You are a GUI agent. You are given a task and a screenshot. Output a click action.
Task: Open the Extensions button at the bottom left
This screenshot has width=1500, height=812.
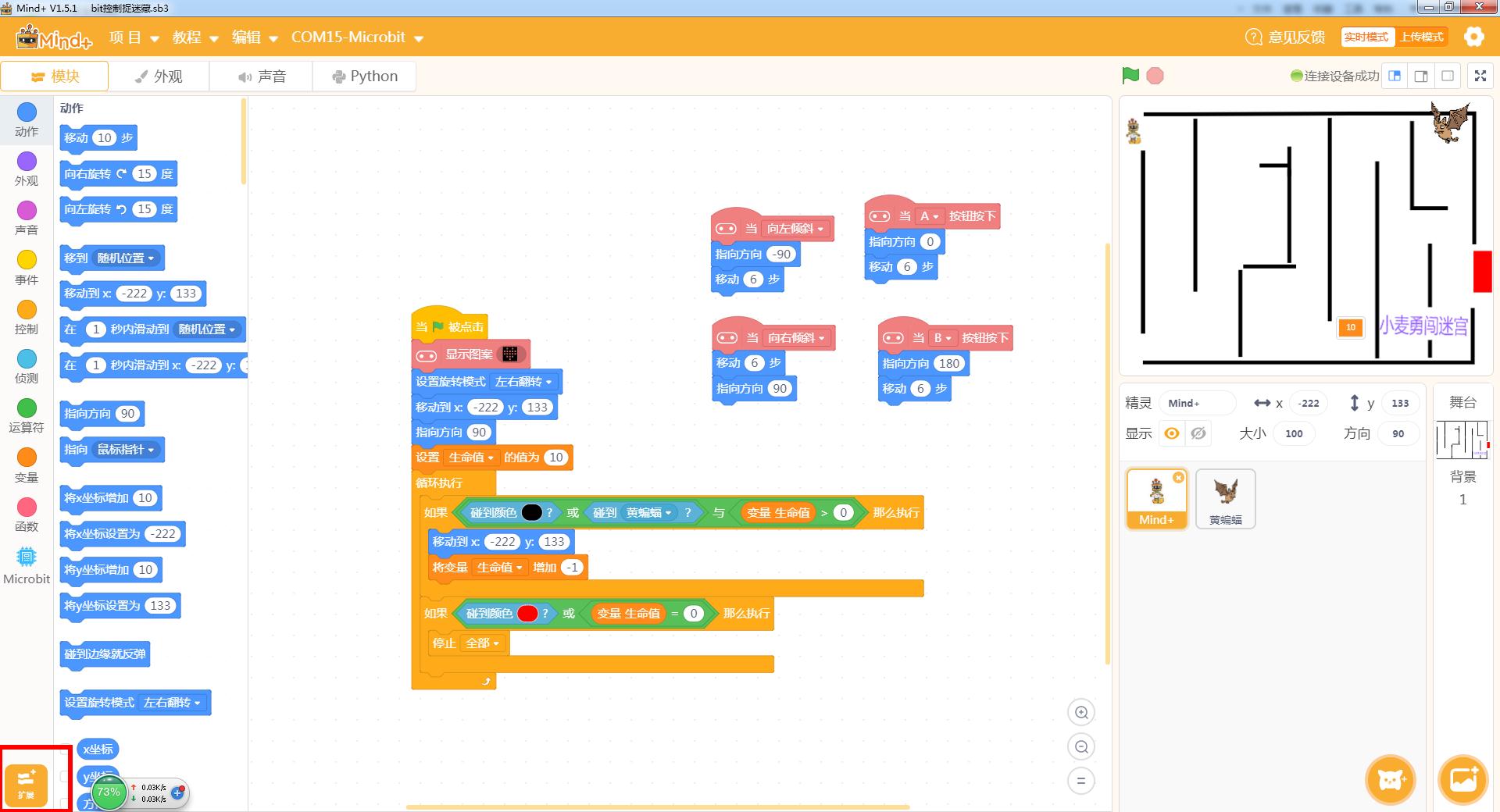[27, 783]
